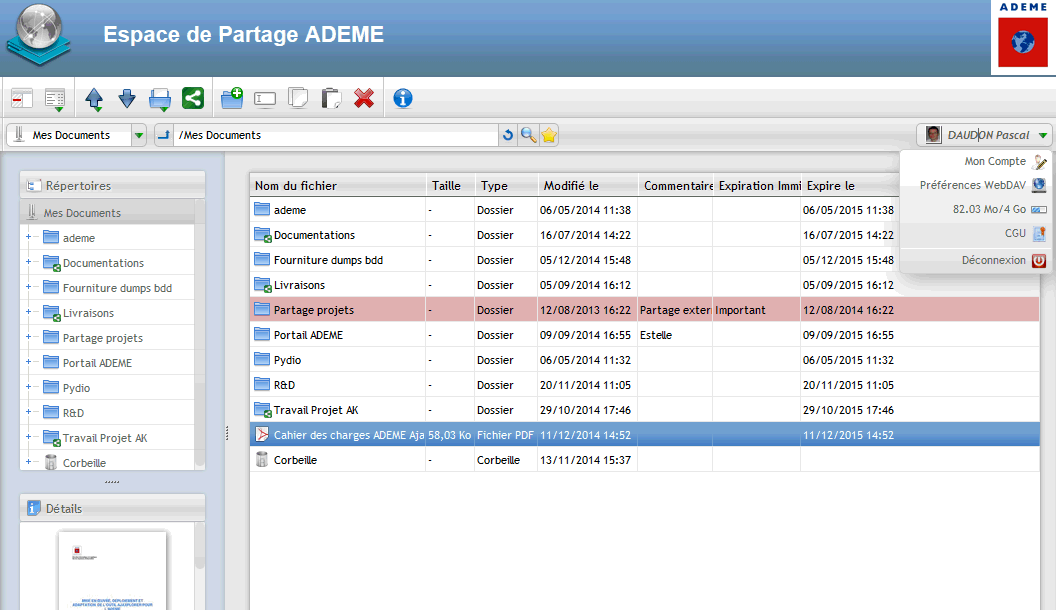Viewport: 1056px width, 610px height.
Task: Expand the Portail ADEME tree node
Action: (x=28, y=362)
